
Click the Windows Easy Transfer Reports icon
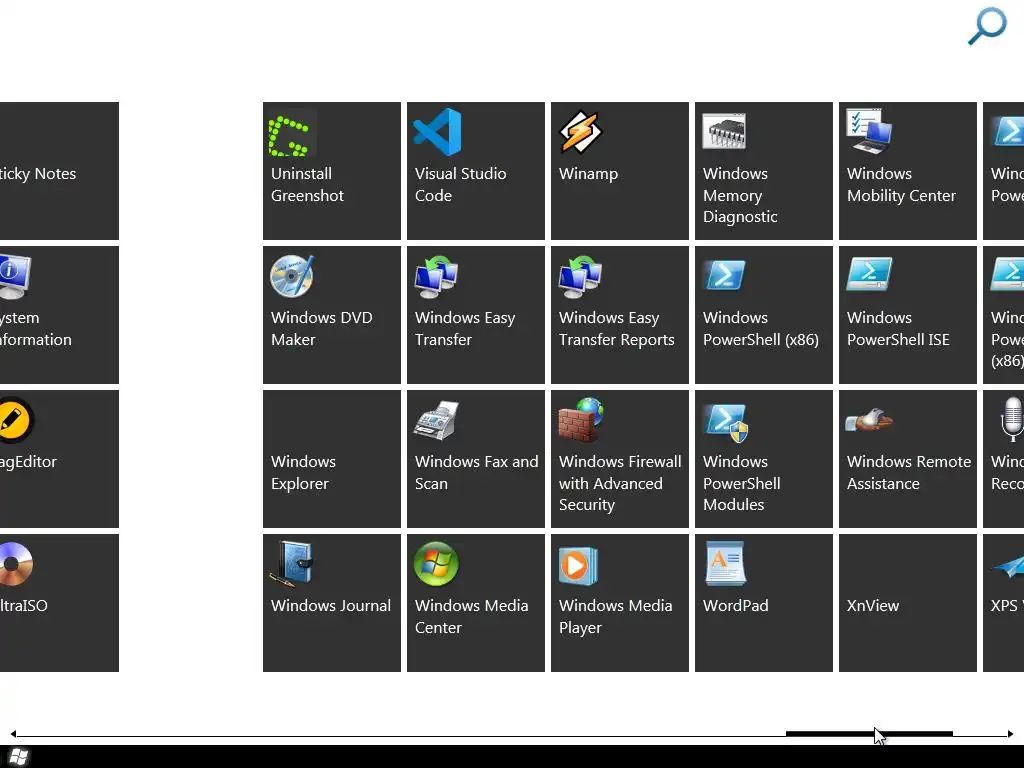(580, 276)
